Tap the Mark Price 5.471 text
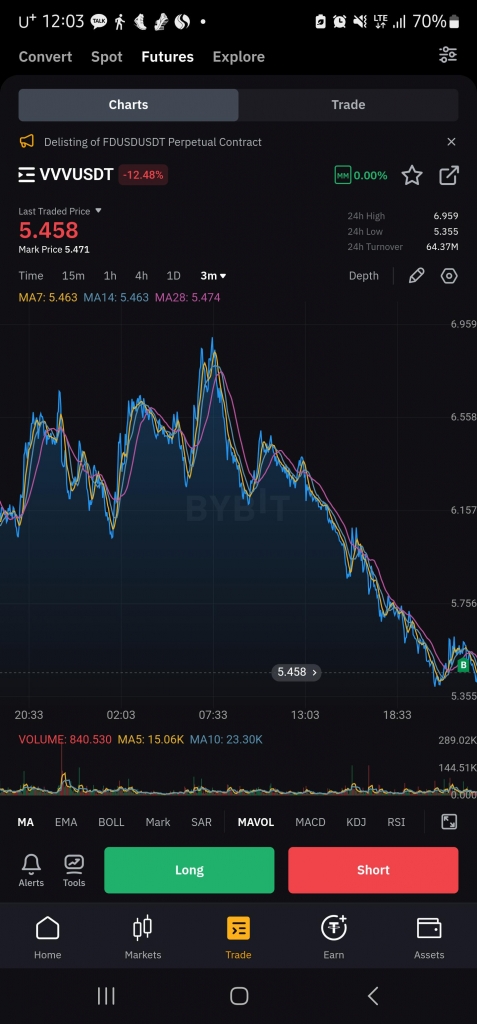This screenshot has width=477, height=1024. (54, 249)
